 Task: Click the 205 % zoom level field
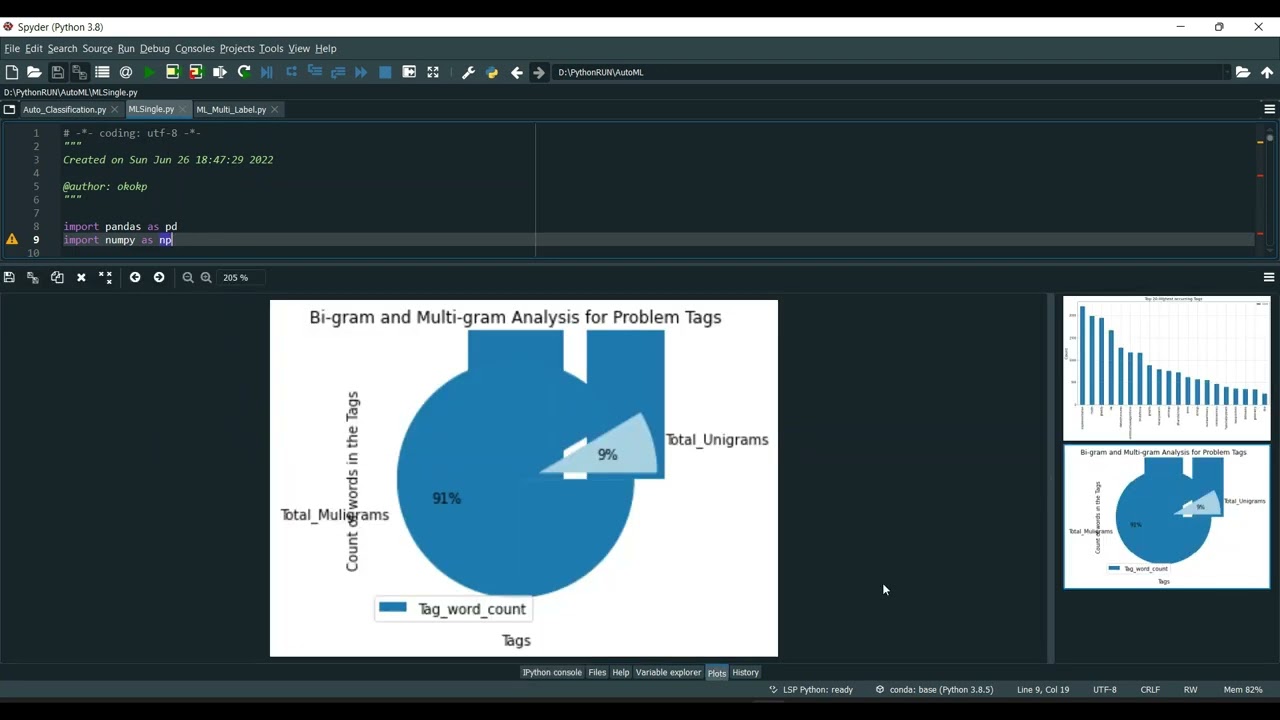pyautogui.click(x=242, y=277)
